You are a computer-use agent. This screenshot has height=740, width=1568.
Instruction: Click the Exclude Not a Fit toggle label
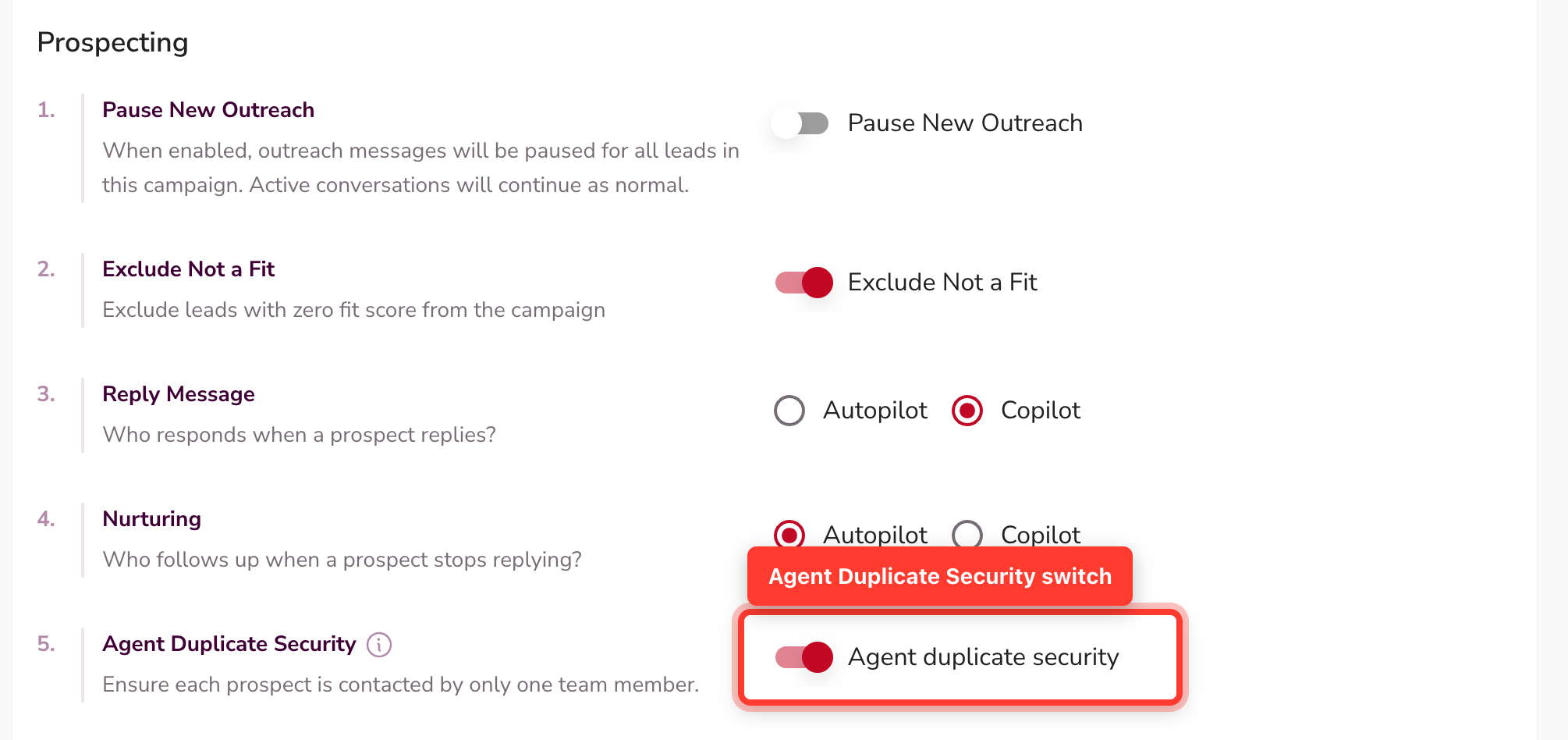coord(942,283)
